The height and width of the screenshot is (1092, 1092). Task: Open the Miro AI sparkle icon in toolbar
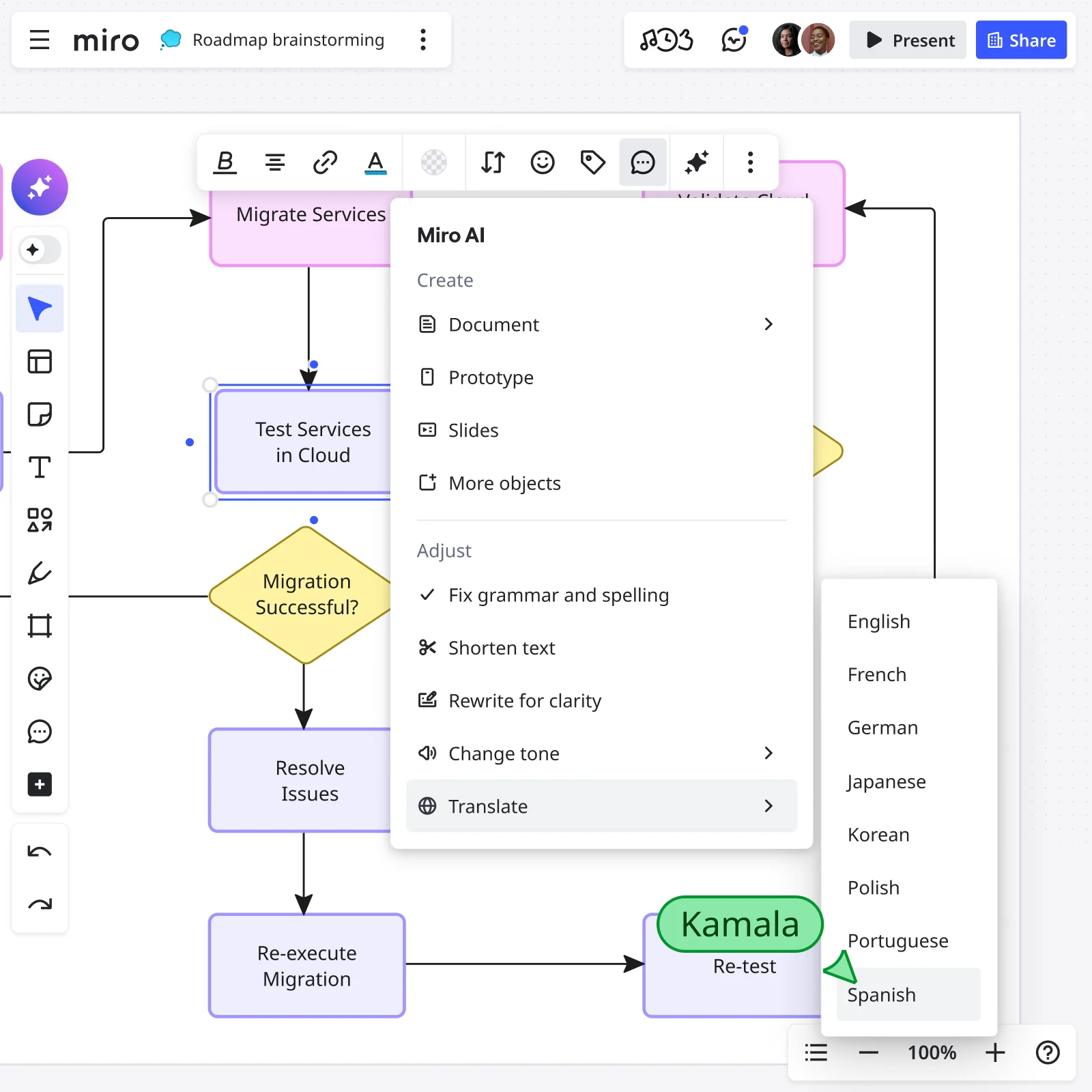[x=696, y=162]
